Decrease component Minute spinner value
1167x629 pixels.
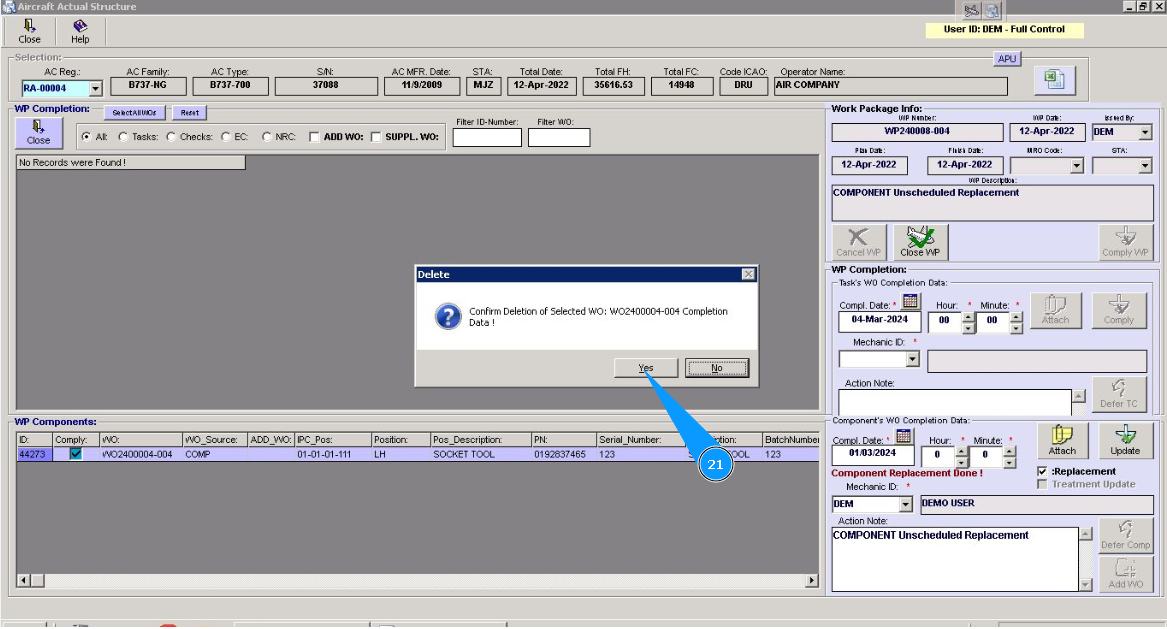1009,462
